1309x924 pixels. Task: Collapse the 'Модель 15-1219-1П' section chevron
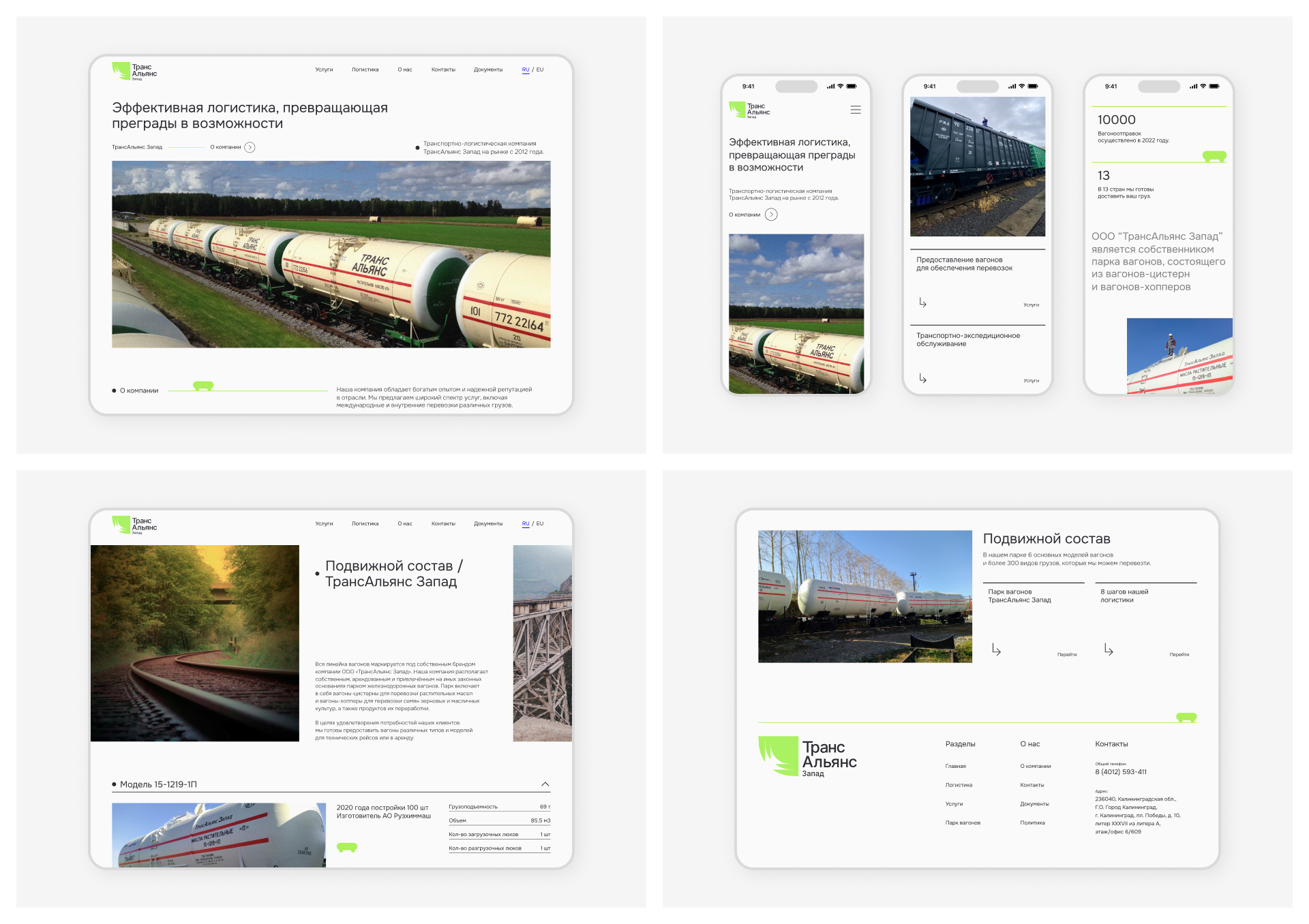tap(545, 784)
